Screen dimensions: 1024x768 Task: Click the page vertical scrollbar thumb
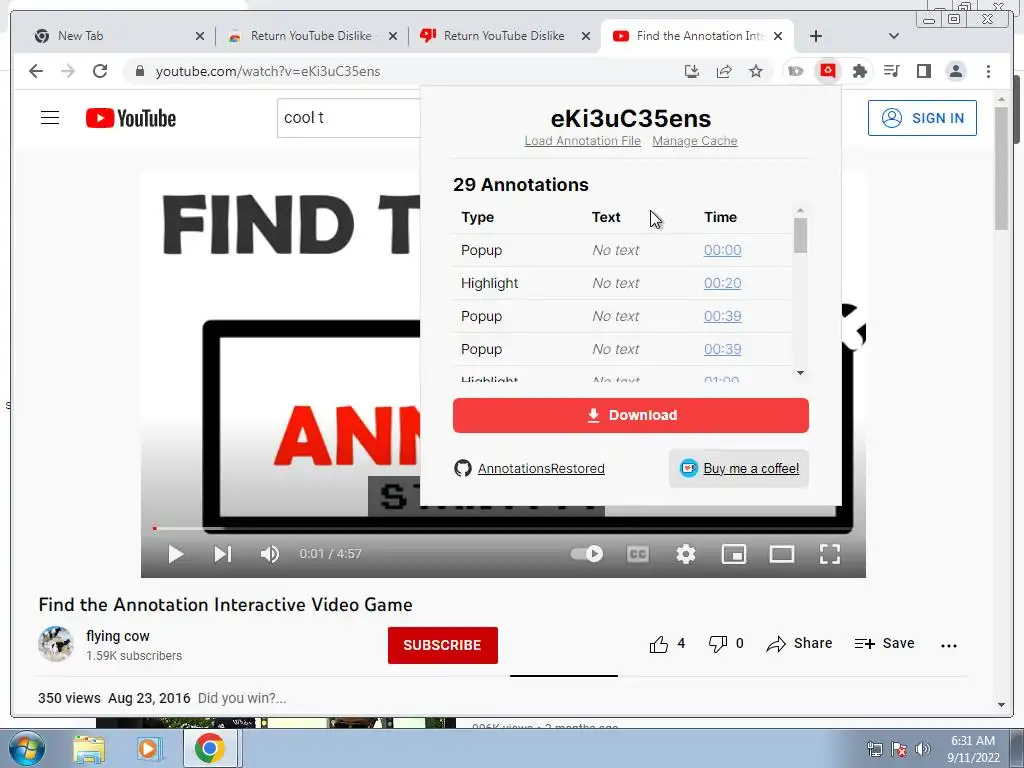tap(1001, 168)
